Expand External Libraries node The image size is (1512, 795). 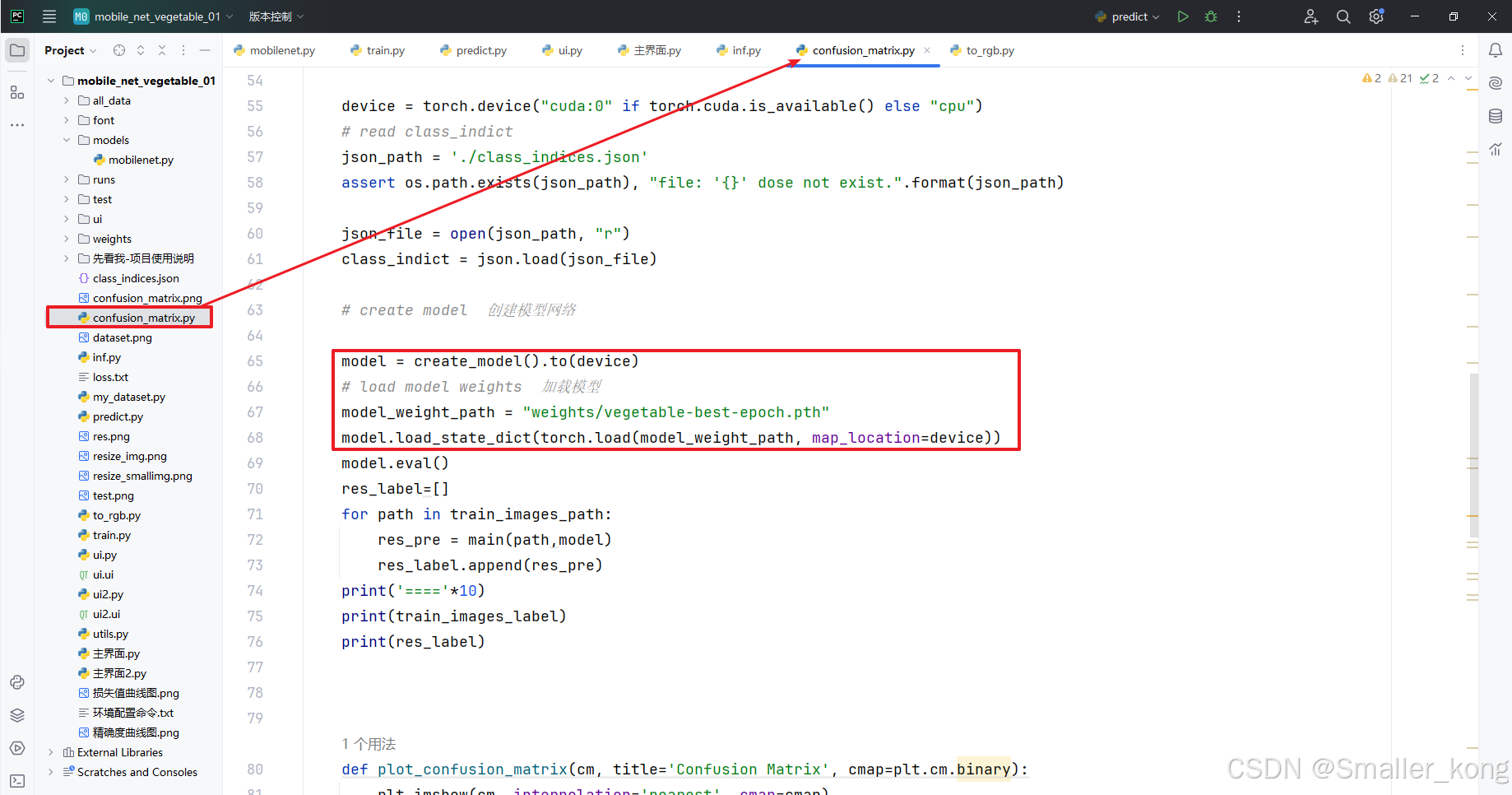click(51, 752)
